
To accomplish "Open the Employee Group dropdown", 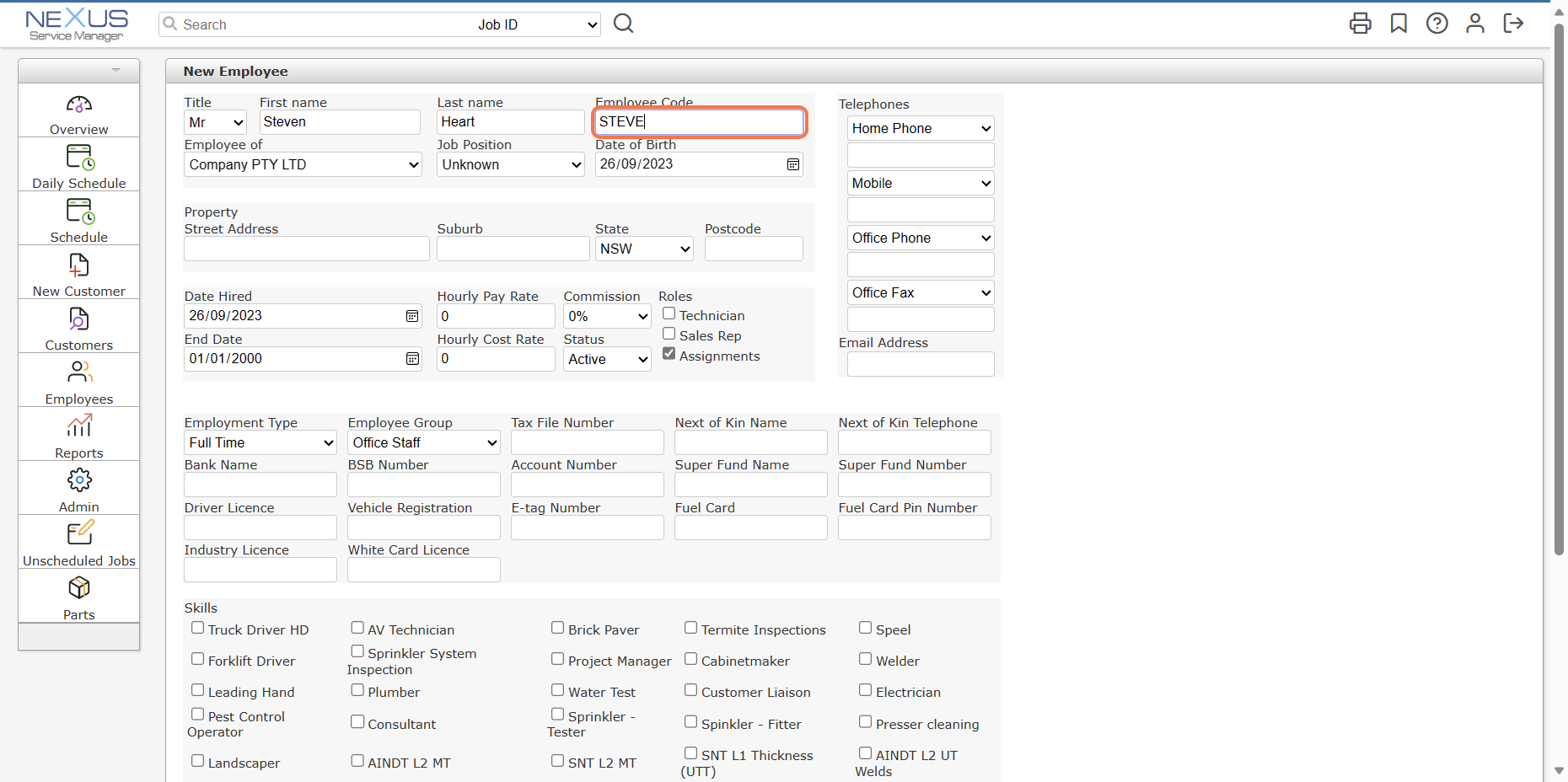I will coord(423,442).
